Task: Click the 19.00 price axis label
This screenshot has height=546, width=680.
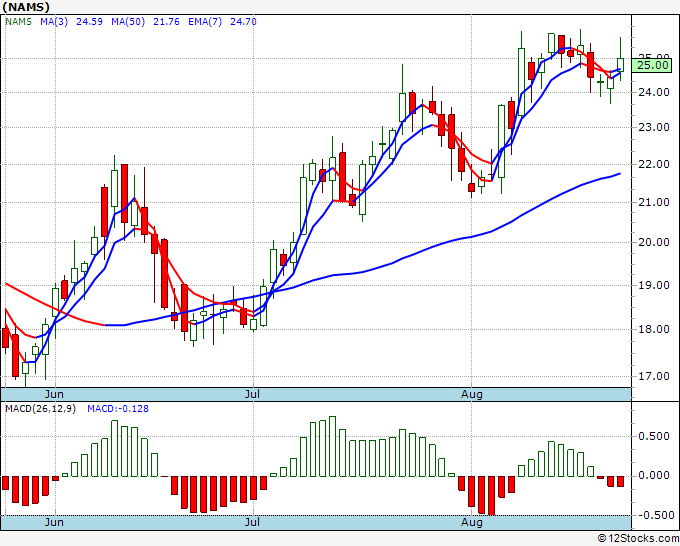Action: pos(654,285)
